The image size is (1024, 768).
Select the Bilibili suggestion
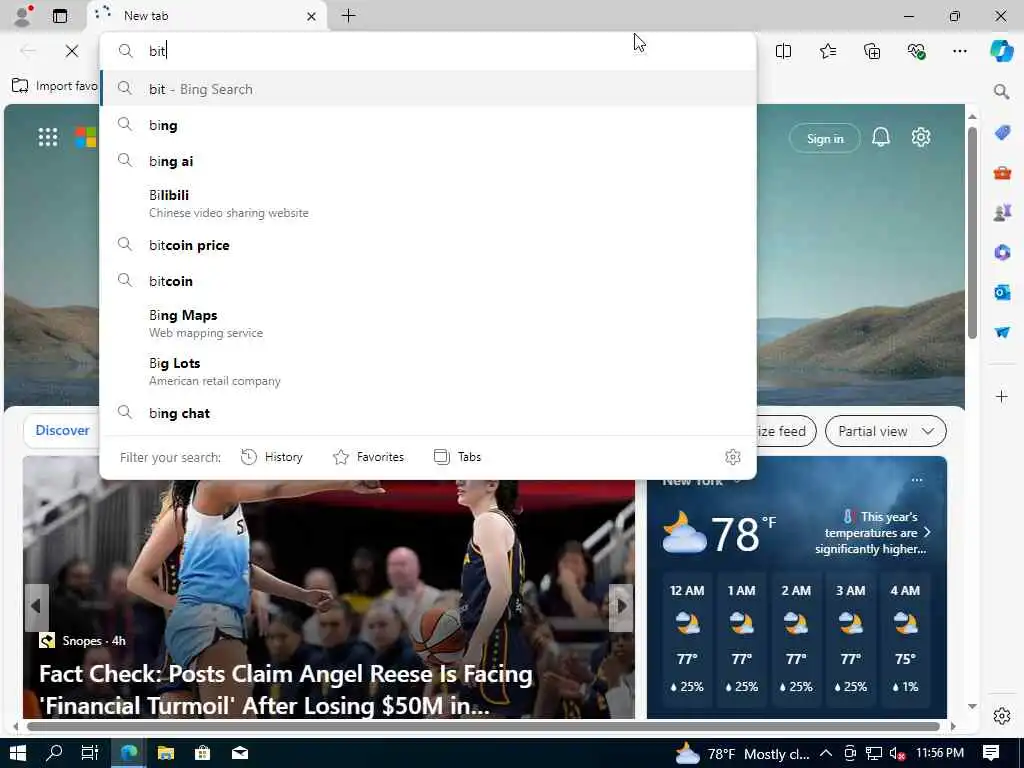(x=428, y=203)
